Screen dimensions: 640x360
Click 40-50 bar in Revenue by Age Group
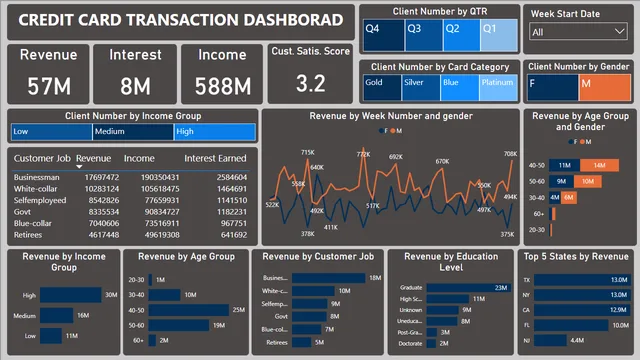[189, 310]
